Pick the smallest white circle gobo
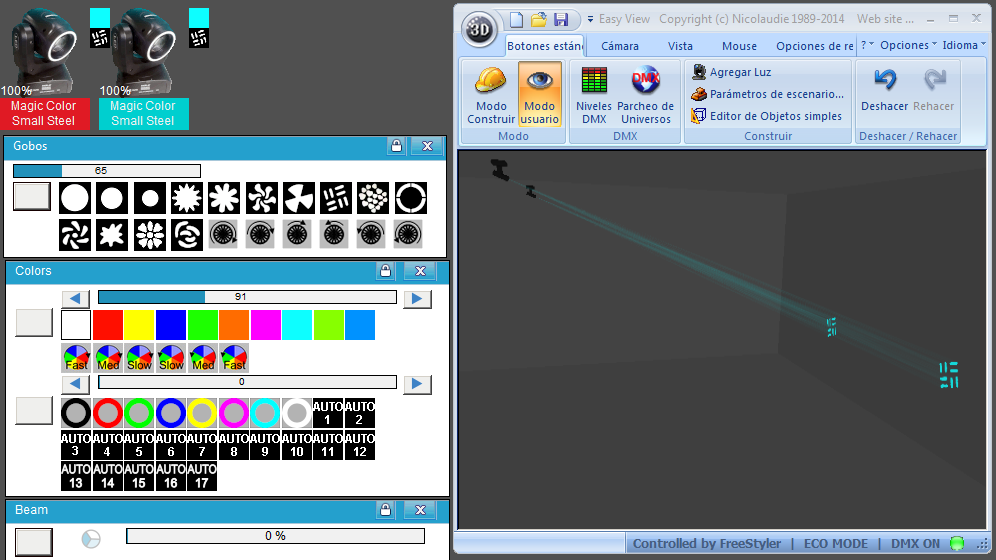 coord(149,198)
